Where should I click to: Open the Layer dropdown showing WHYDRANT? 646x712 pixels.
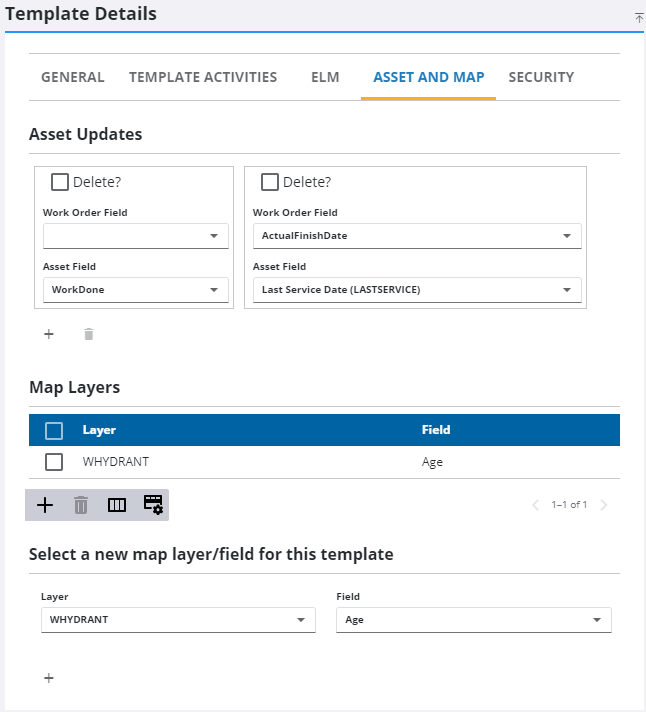177,620
